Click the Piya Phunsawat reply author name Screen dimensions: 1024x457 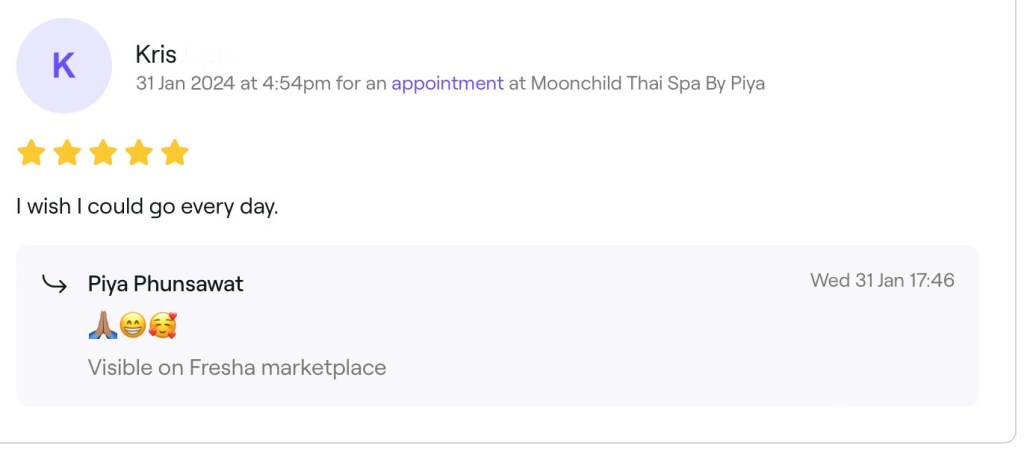click(x=166, y=284)
